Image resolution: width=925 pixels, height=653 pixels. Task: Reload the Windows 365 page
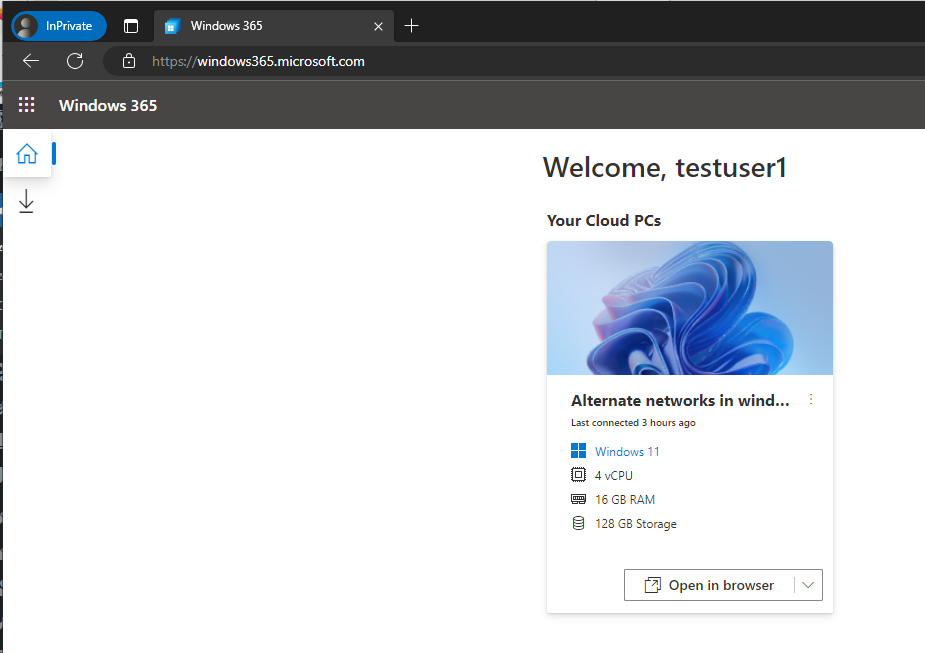tap(75, 61)
